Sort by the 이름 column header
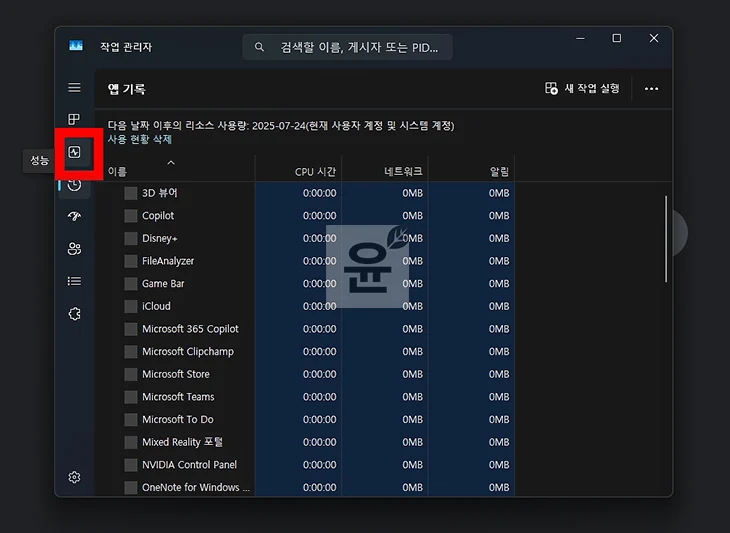 [x=118, y=171]
